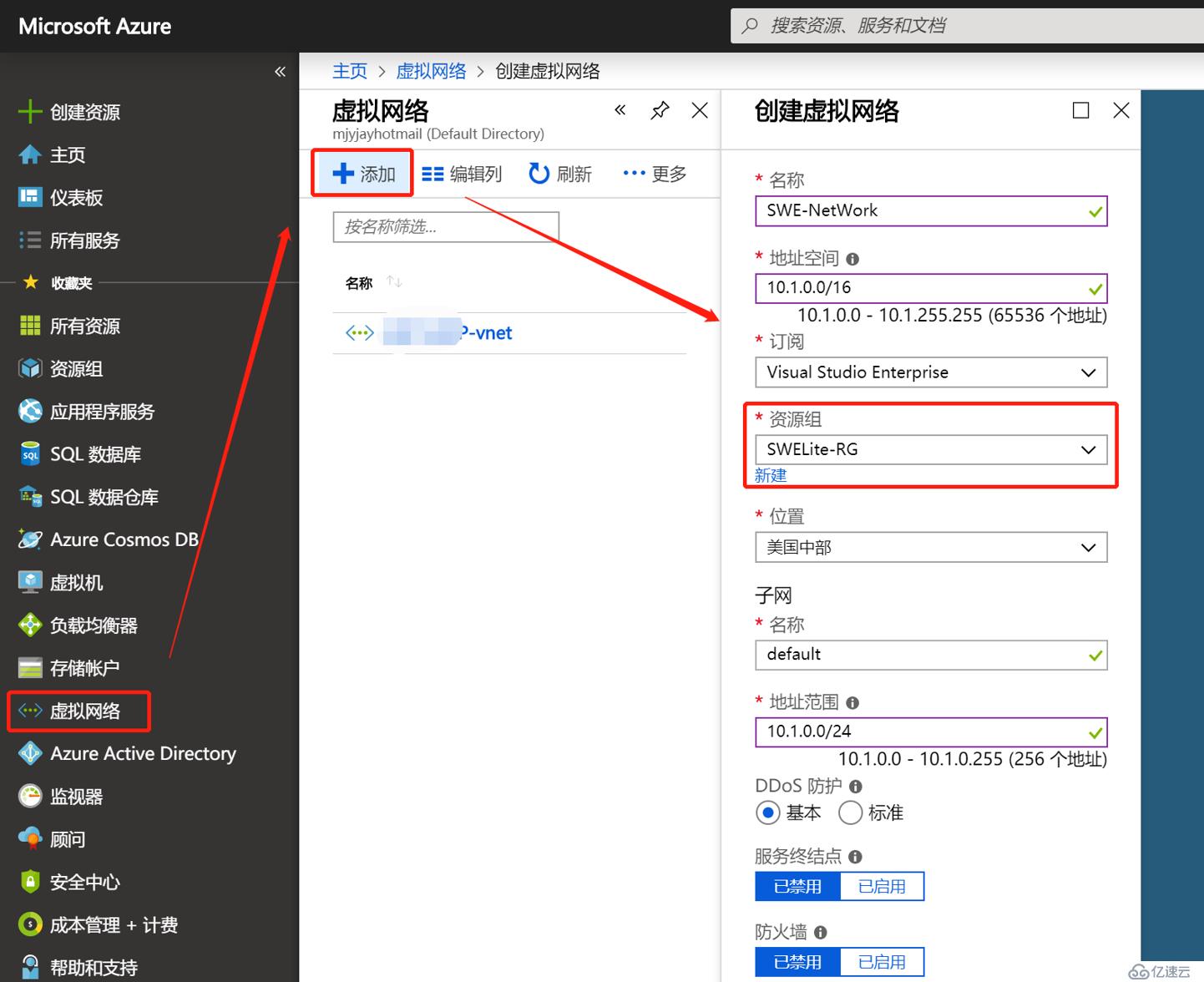Go to Home (主页) breadcrumb link
Viewport: 1204px width, 982px height.
pyautogui.click(x=350, y=71)
